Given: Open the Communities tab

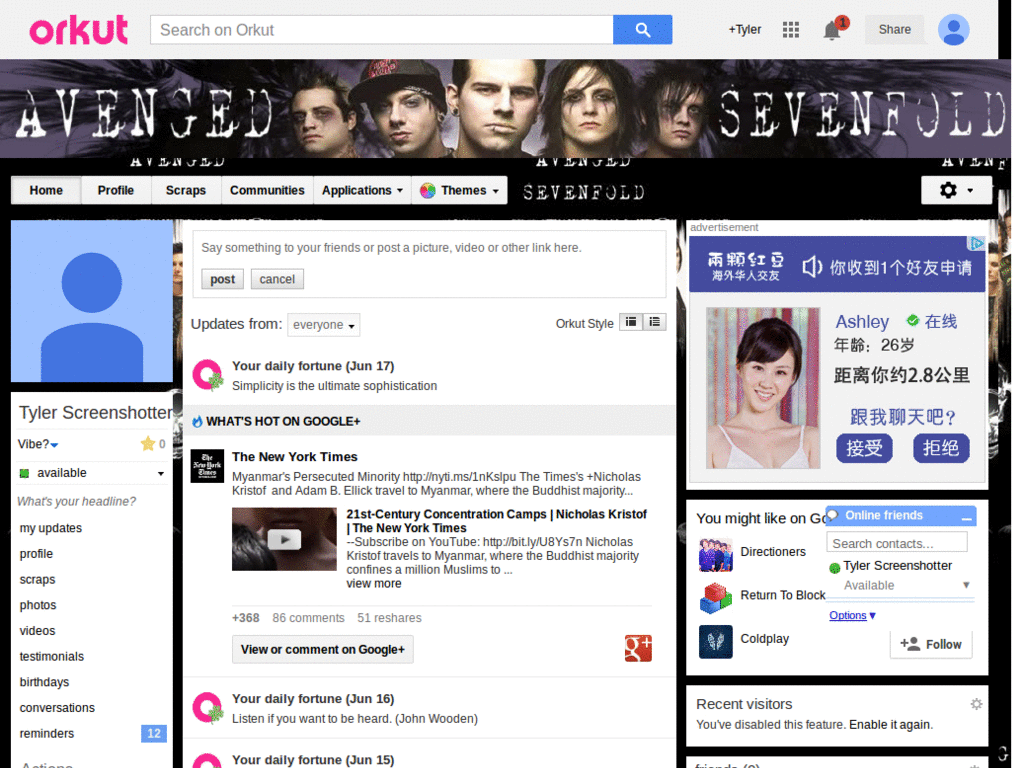Looking at the screenshot, I should tap(267, 190).
